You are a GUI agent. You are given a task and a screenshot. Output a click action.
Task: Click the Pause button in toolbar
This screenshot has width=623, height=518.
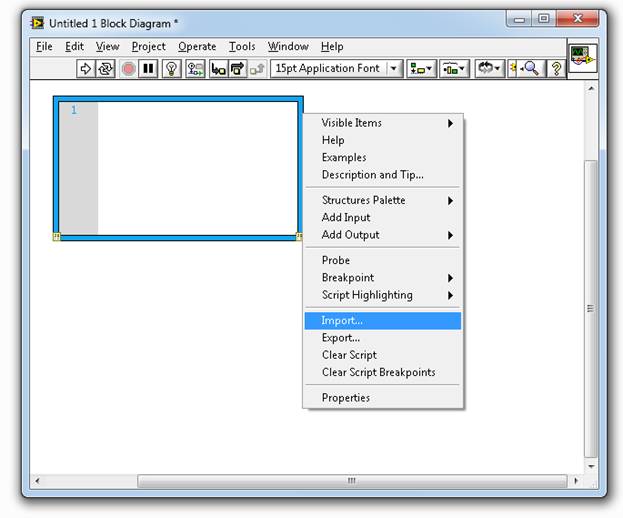[x=148, y=69]
